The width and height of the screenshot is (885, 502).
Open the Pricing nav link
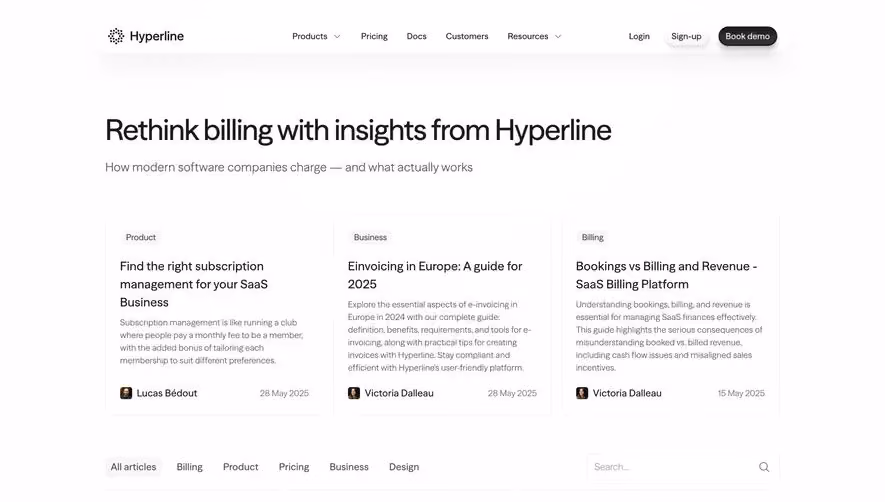(374, 36)
